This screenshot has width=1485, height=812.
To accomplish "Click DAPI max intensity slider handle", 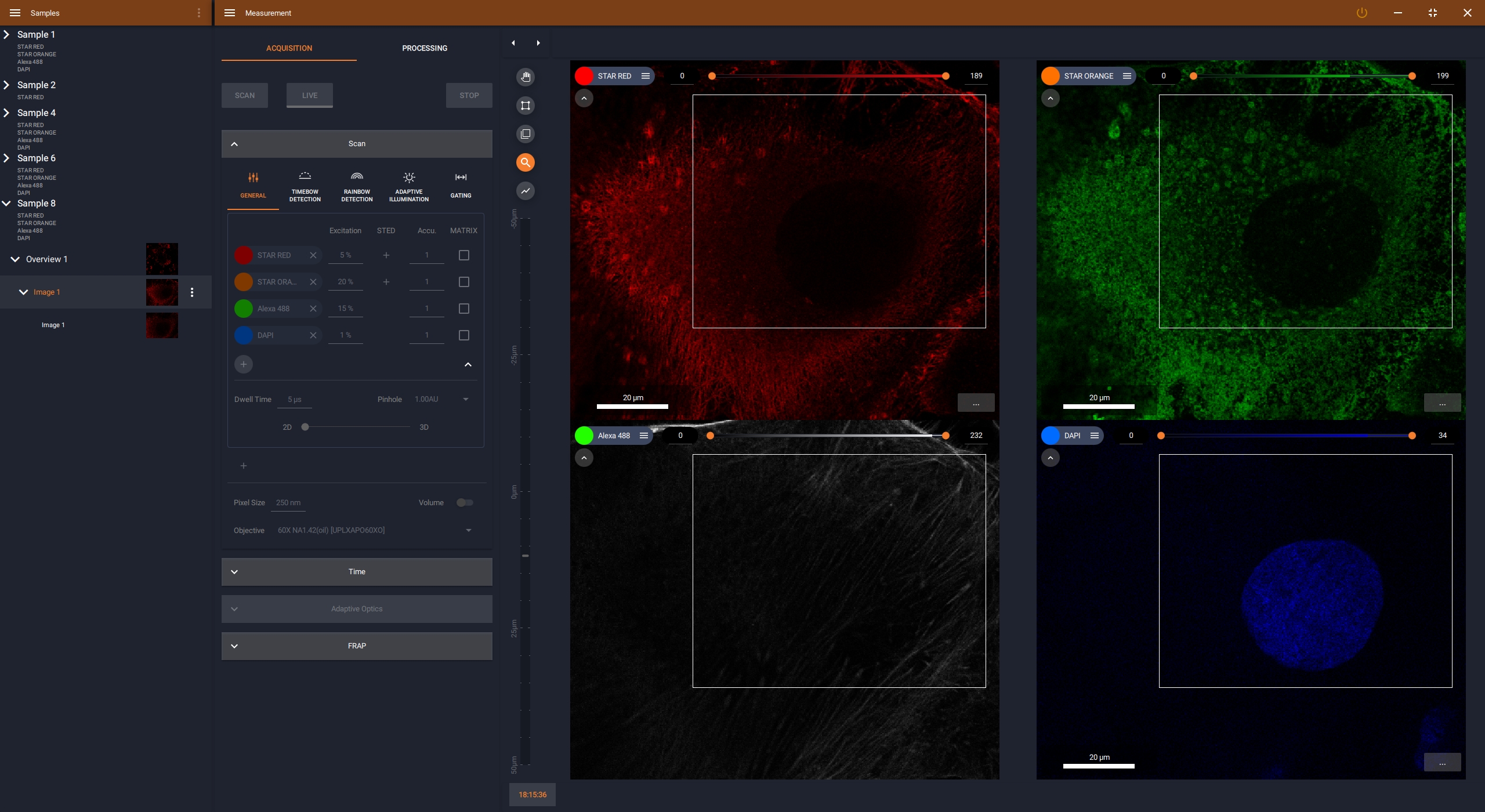I will tap(1412, 436).
